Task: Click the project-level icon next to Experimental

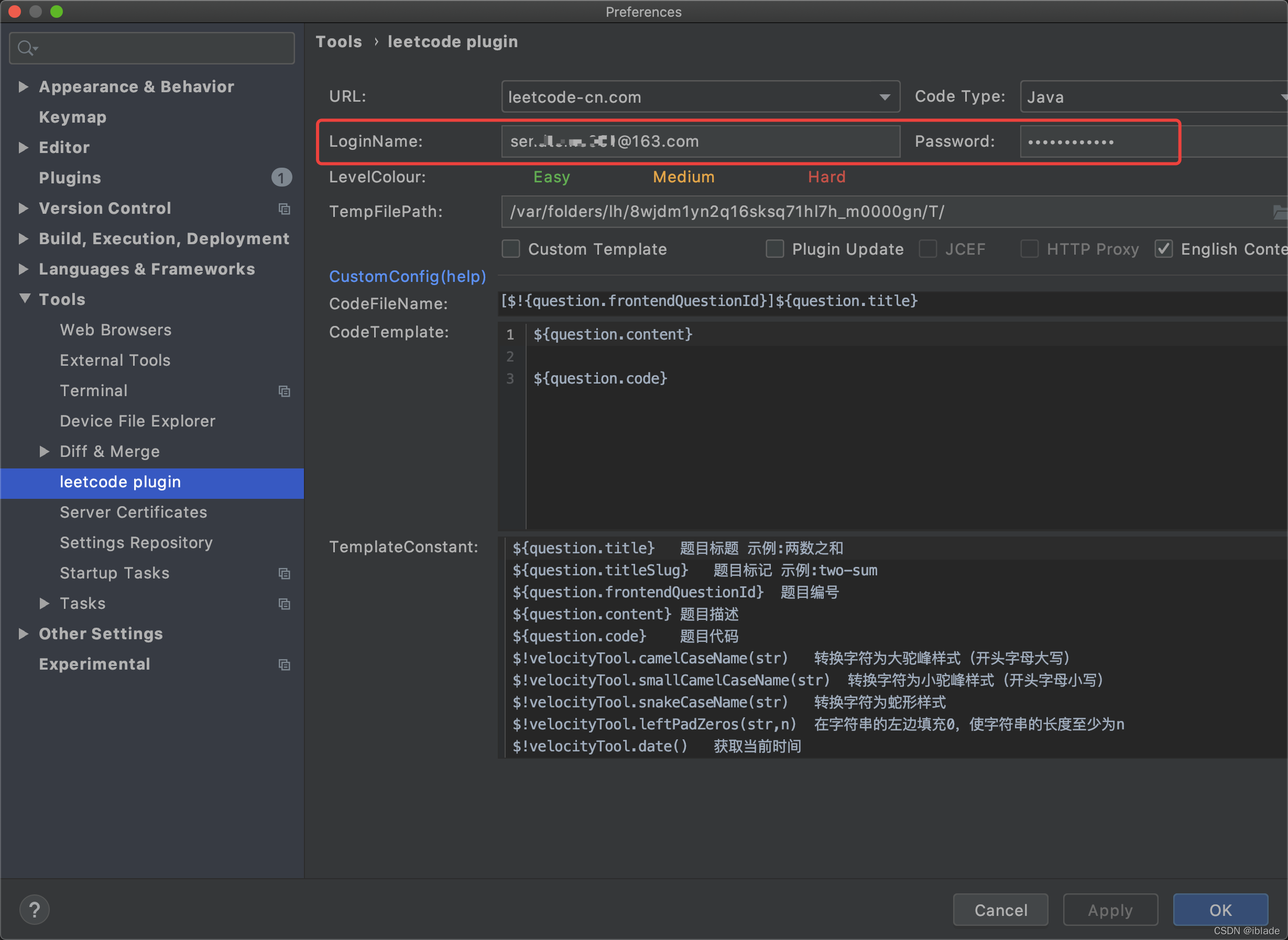Action: (284, 664)
